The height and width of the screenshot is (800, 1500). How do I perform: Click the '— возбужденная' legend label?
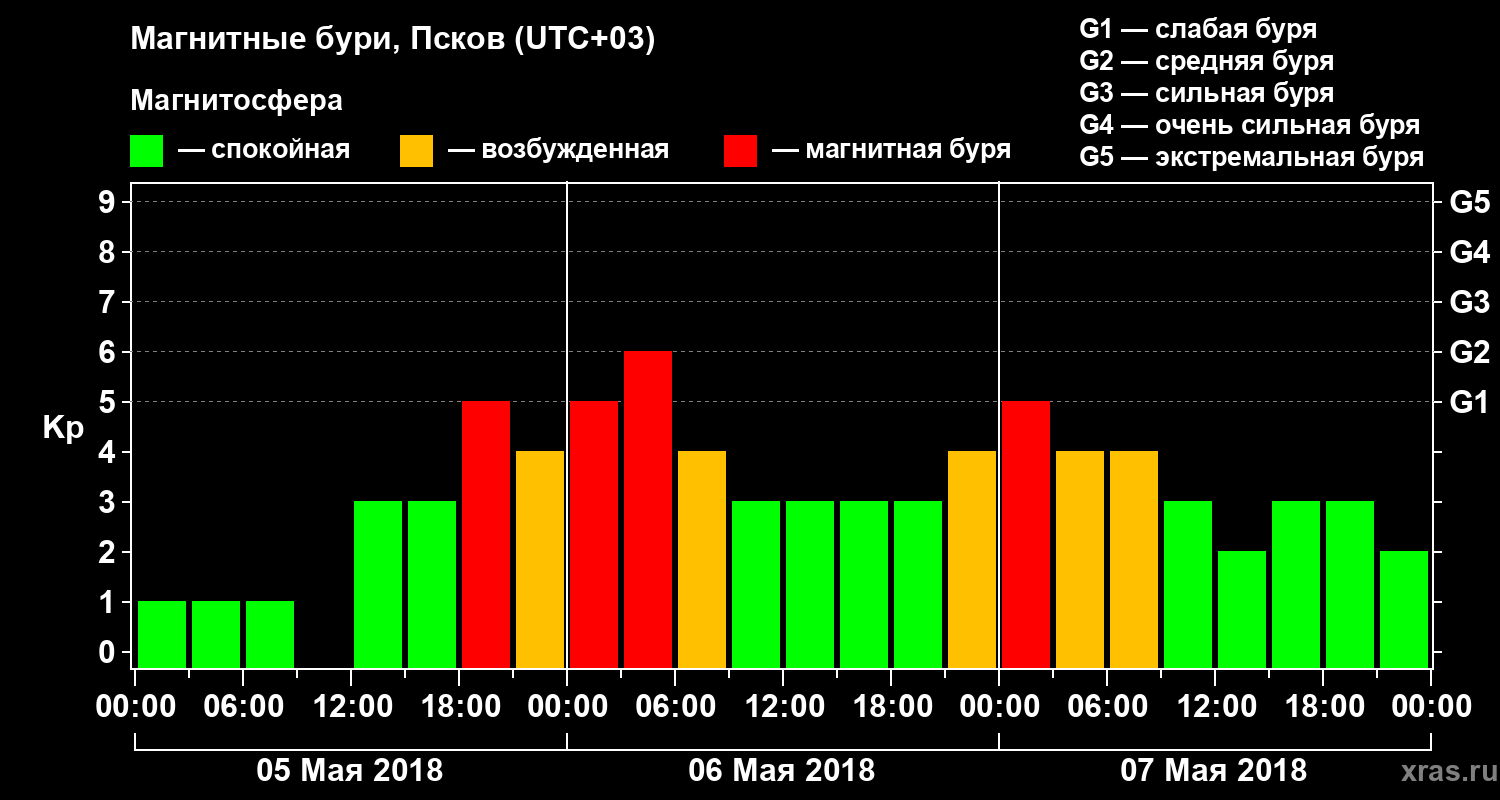558,151
